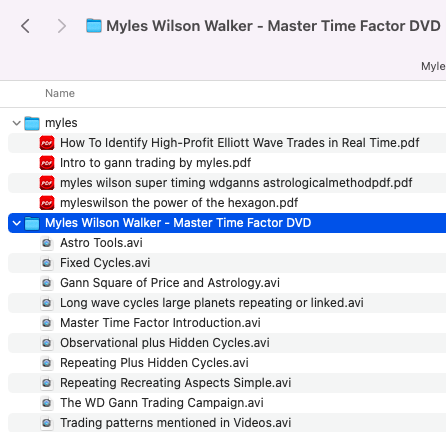Viewport: 446px width, 432px height.
Task: Click the myles folder icon
Action: pos(32,123)
